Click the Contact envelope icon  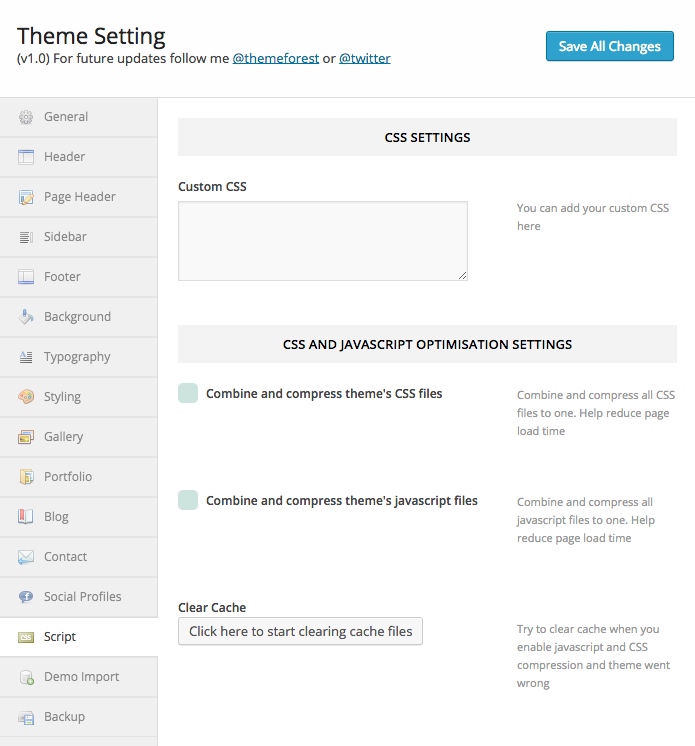tap(26, 557)
